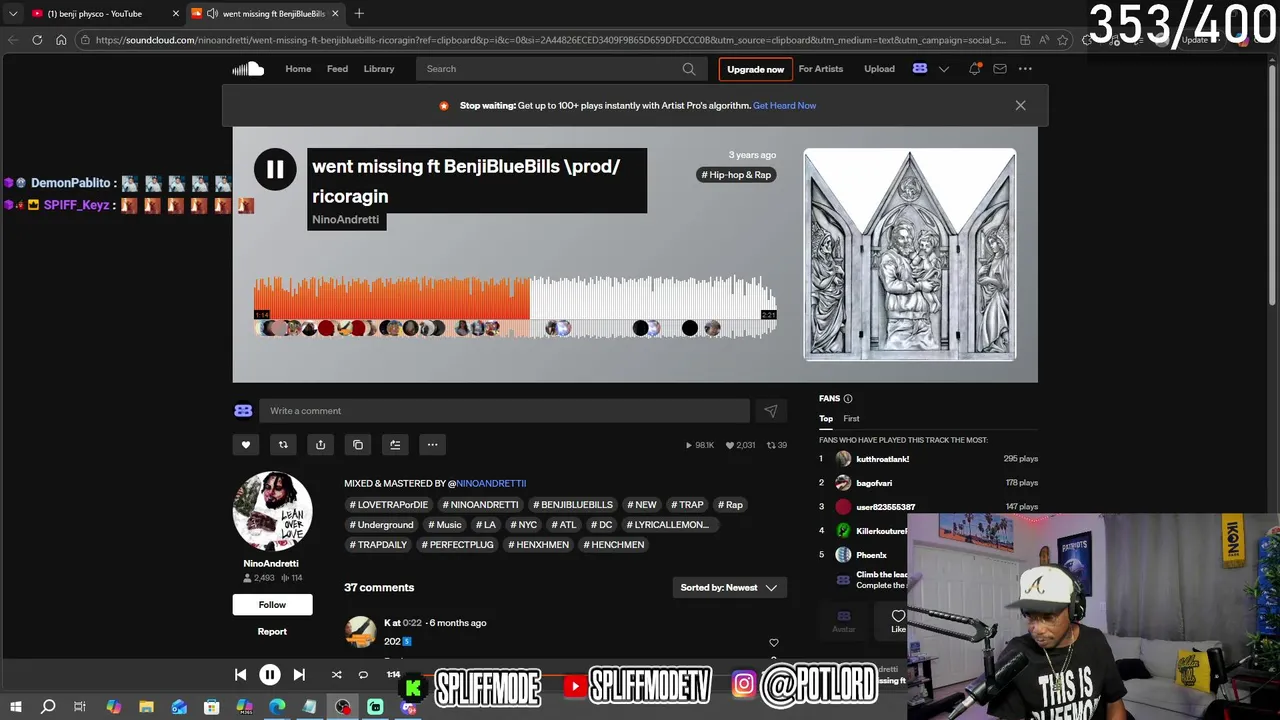Viewport: 1280px width, 720px height.
Task: Click the SoundCloud cloud logo
Action: coord(248,69)
